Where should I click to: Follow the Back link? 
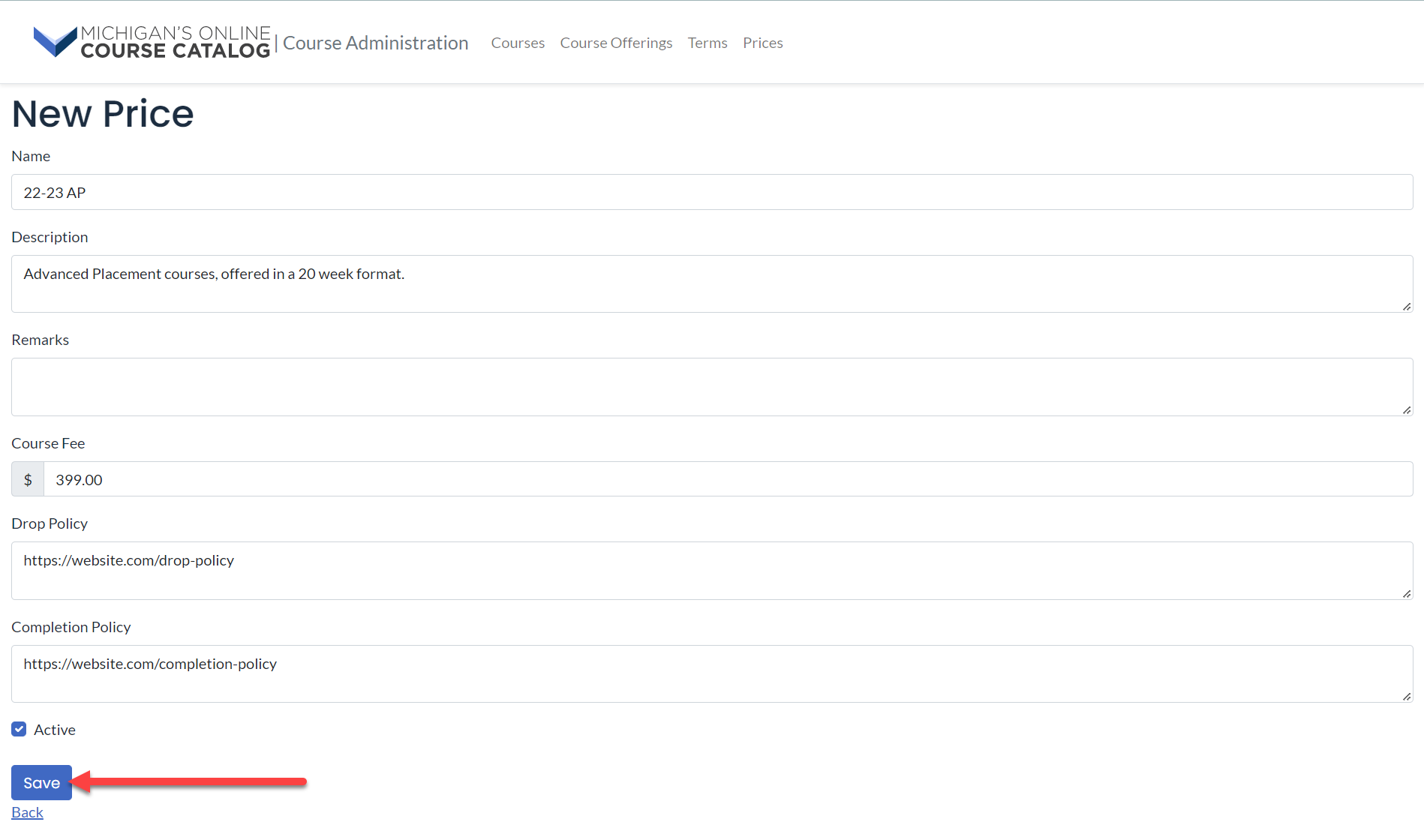pos(27,812)
